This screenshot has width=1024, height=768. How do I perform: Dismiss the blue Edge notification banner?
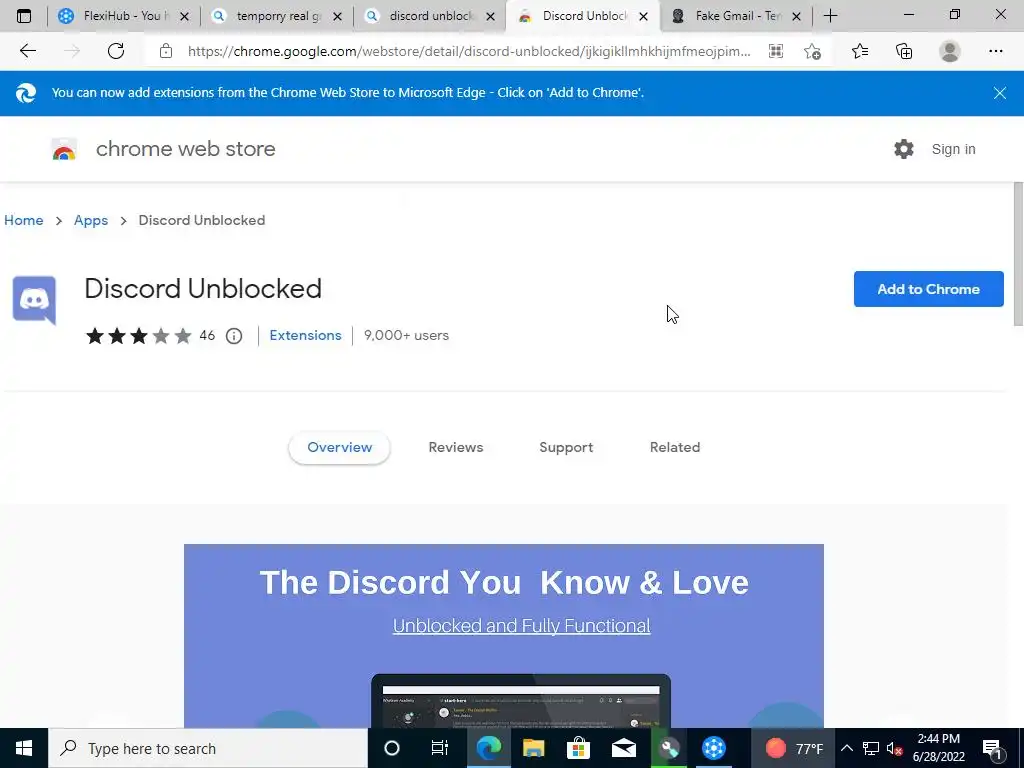tap(999, 93)
